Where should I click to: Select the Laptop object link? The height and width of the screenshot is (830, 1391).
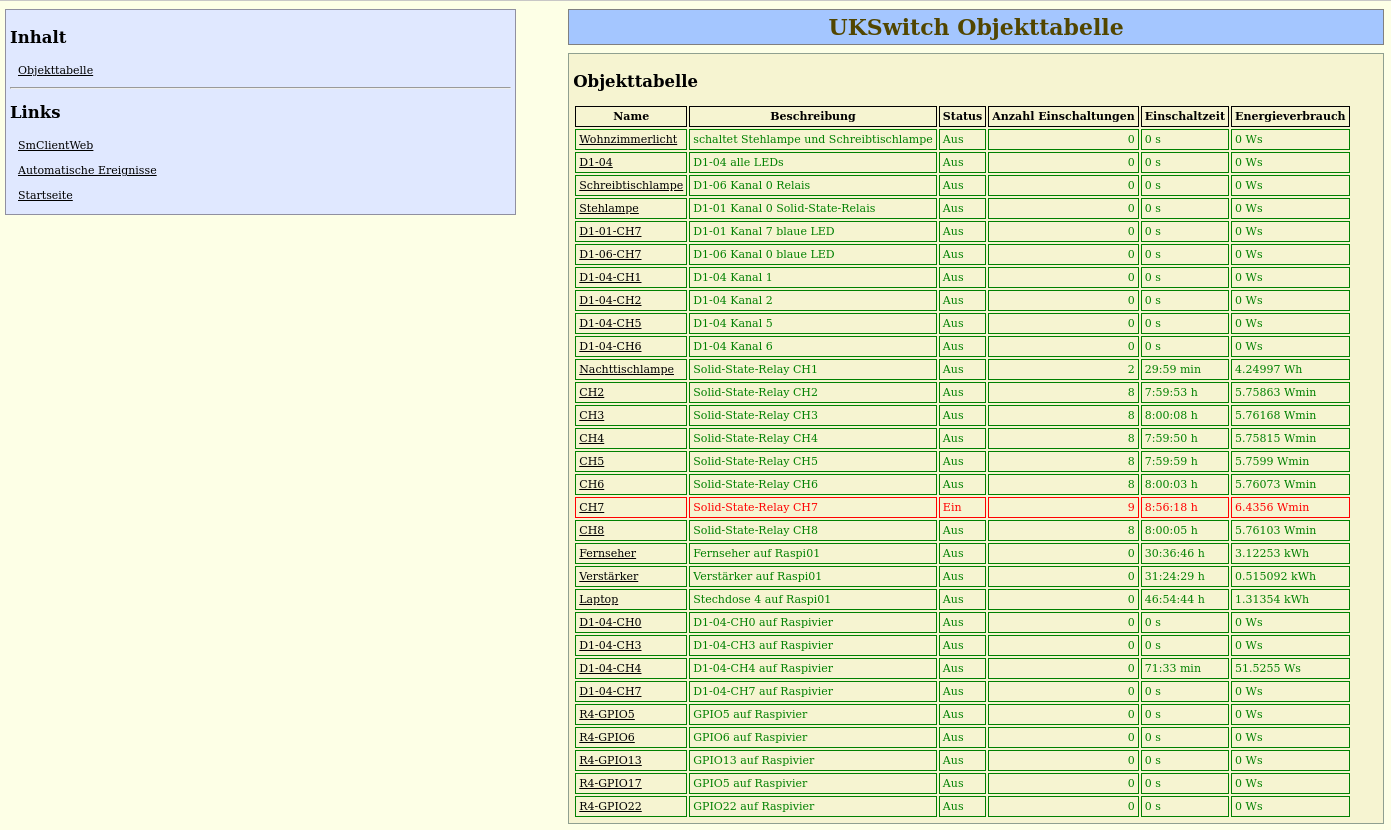[x=598, y=599]
